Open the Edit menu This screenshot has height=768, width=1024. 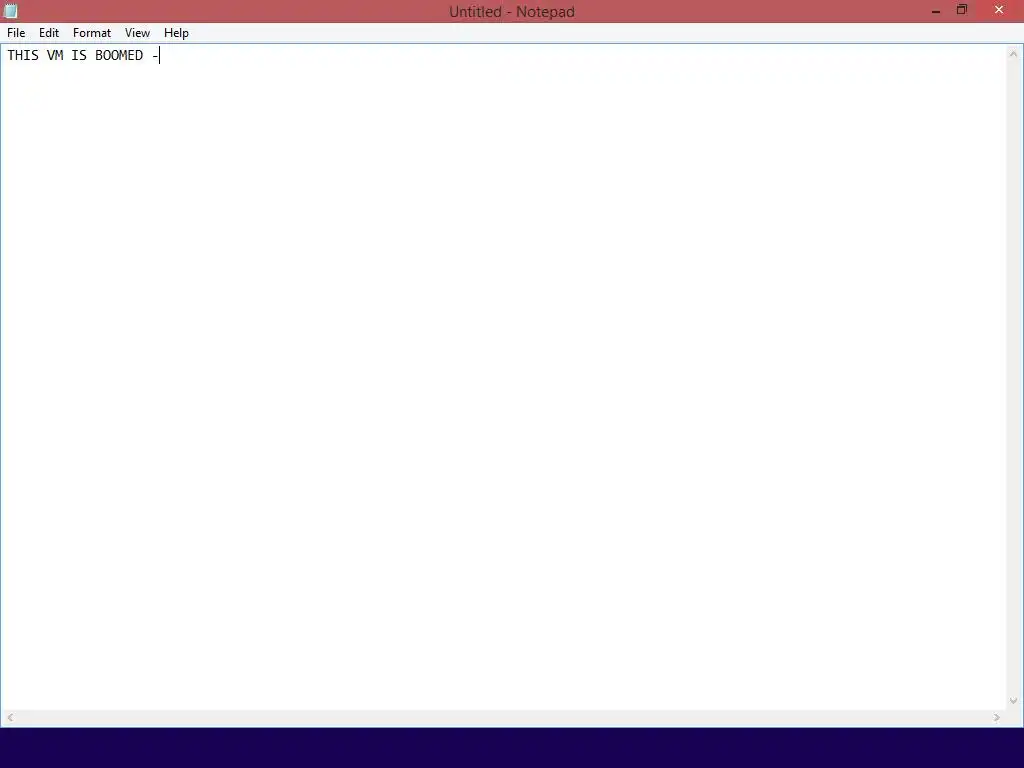tap(49, 33)
